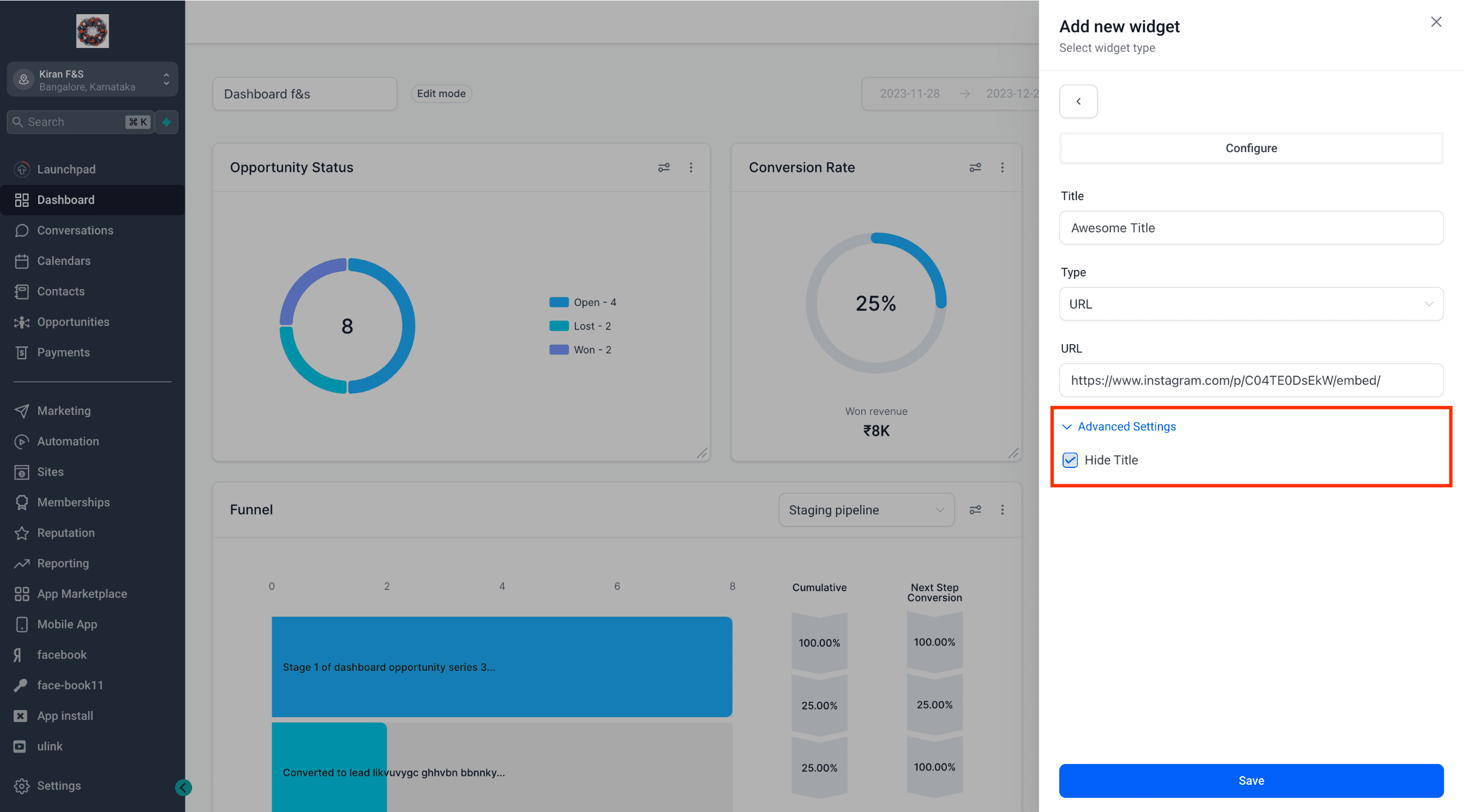Click the URL input field

tap(1251, 380)
